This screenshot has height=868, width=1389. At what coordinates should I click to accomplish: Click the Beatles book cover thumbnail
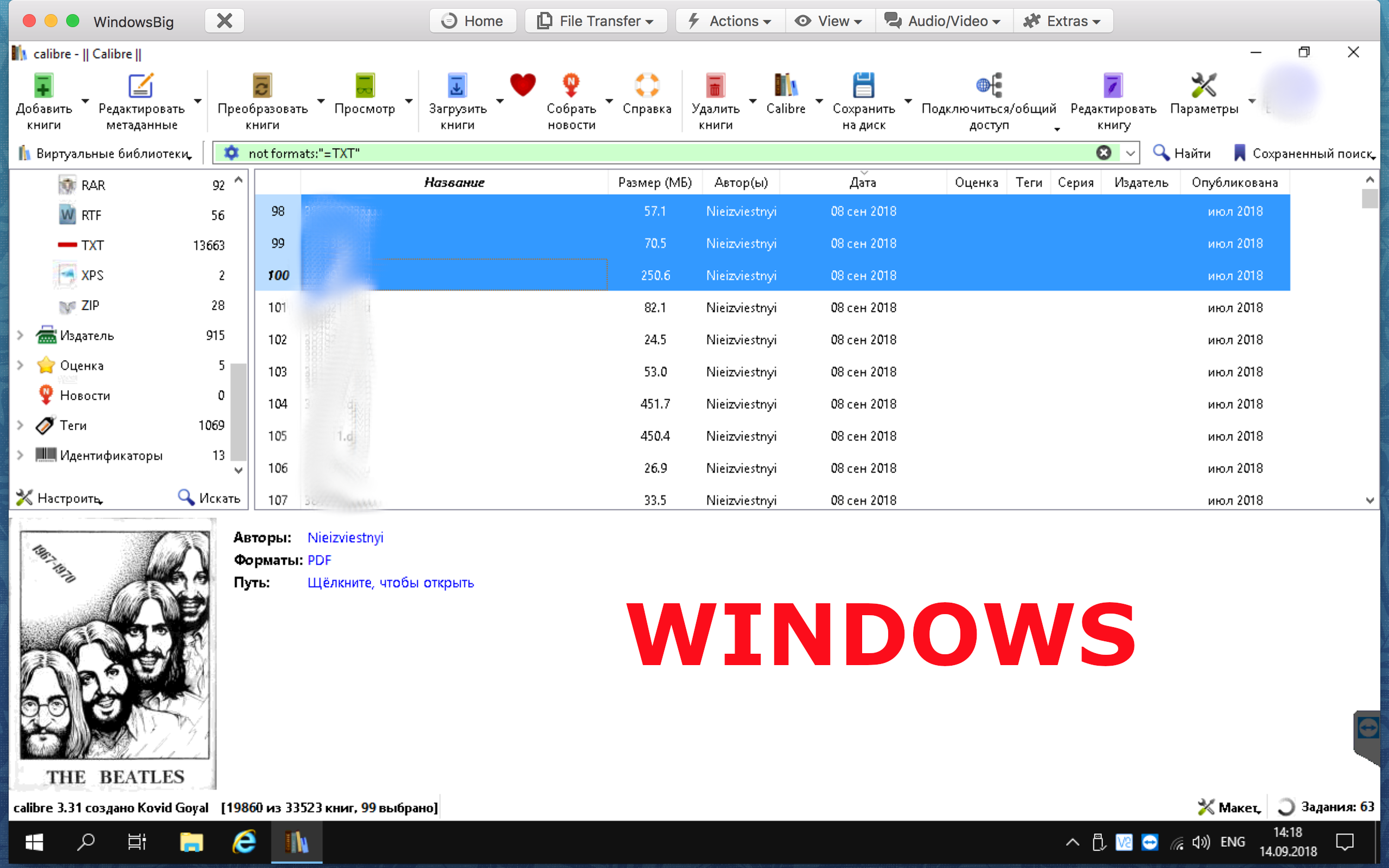click(114, 654)
